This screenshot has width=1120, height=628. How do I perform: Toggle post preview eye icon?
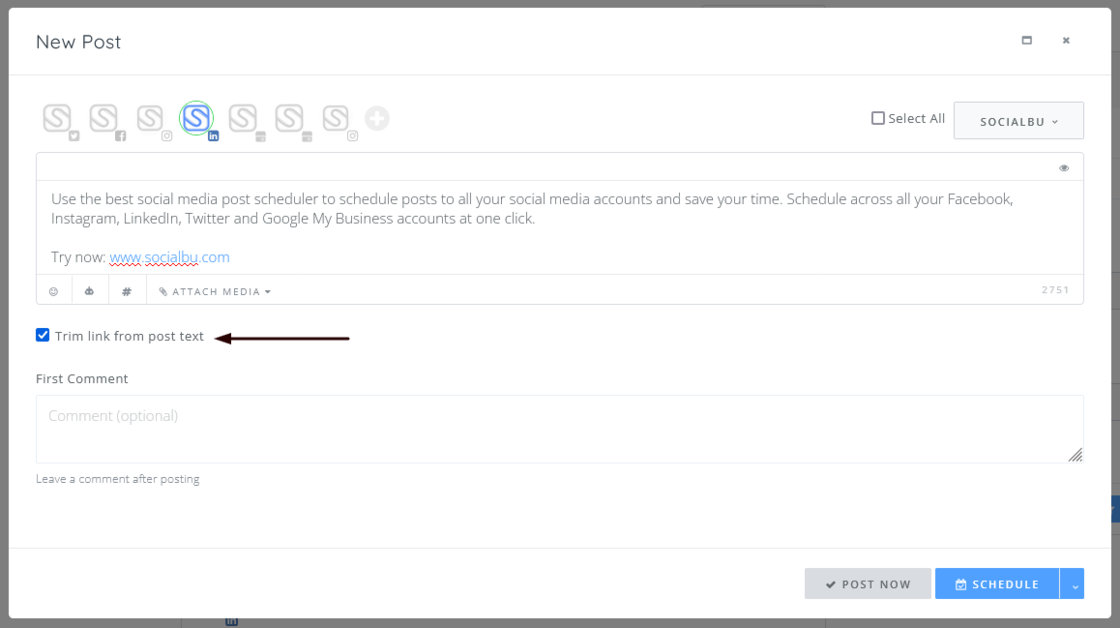tap(1064, 168)
